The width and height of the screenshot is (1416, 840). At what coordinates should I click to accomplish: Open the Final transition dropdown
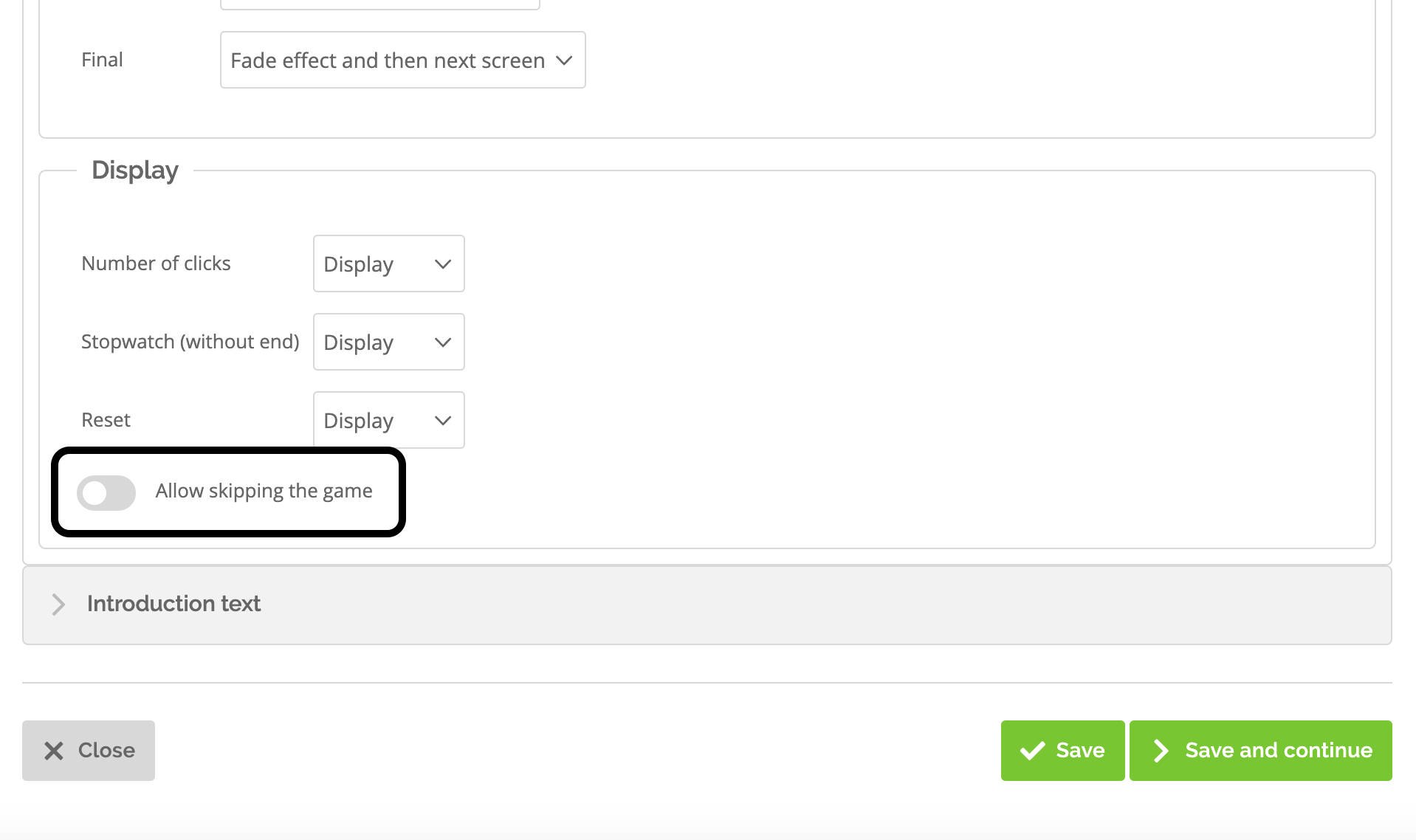pos(402,60)
